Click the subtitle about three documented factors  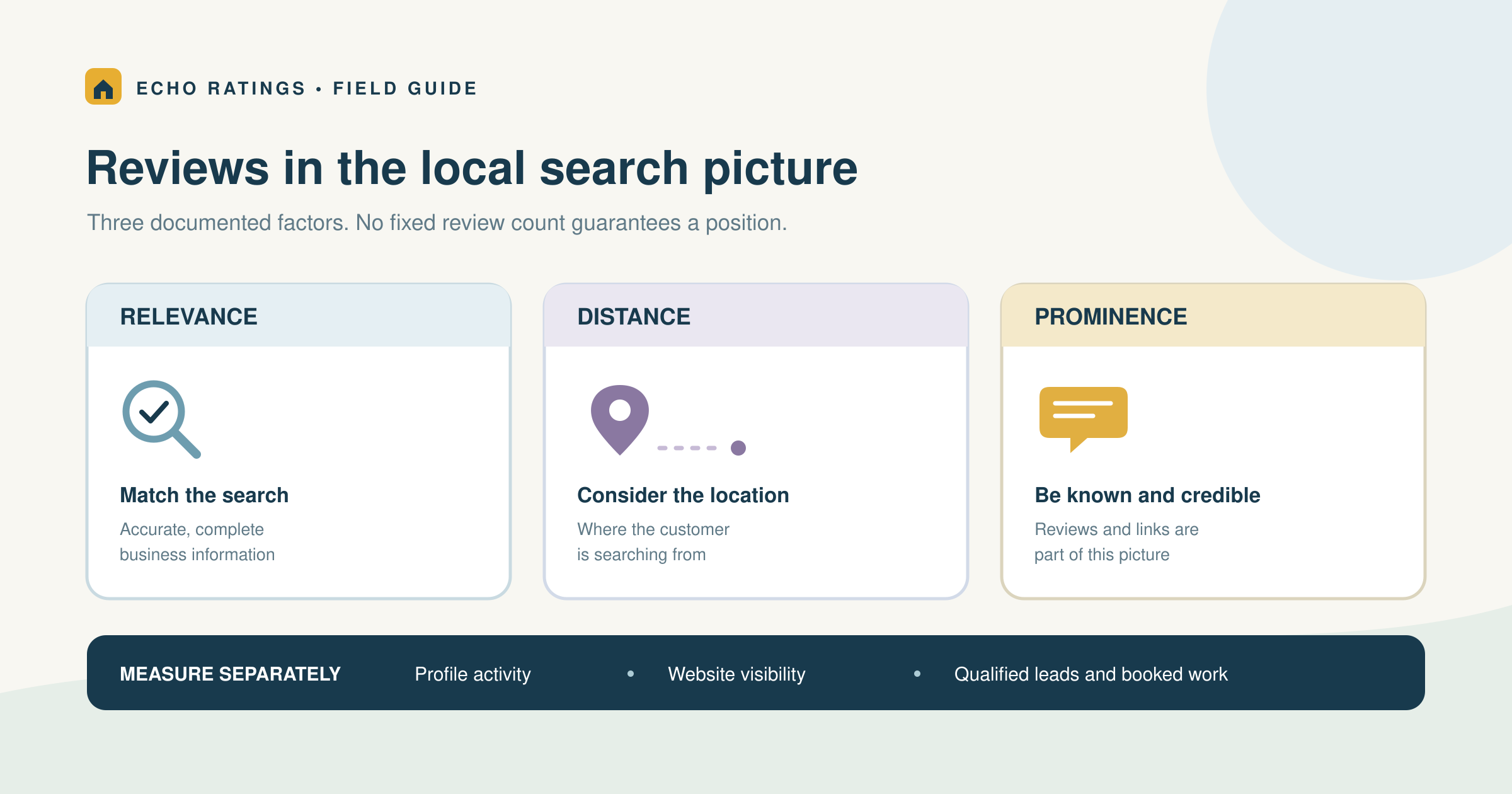click(x=437, y=223)
